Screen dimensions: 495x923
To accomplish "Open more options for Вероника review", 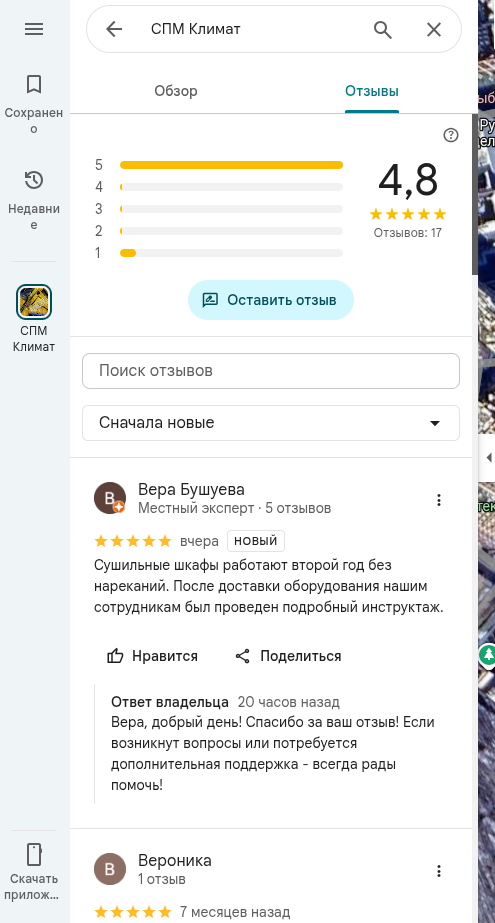I will pyautogui.click(x=438, y=871).
